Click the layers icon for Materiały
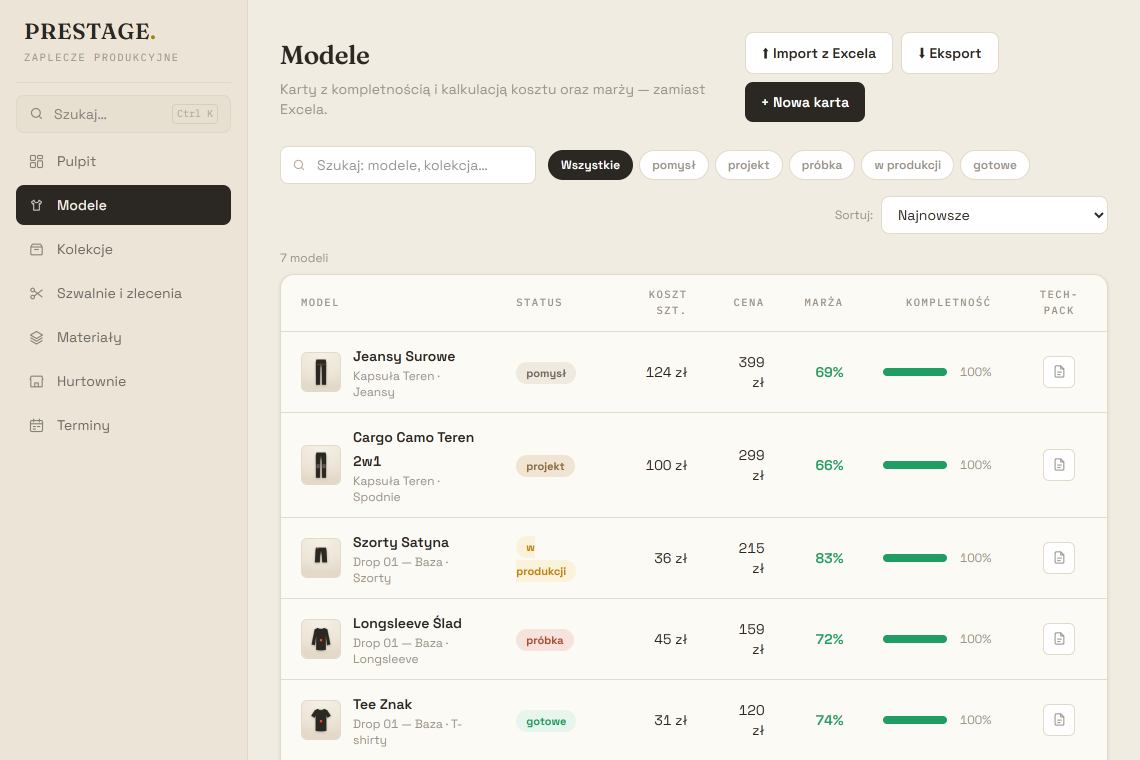The height and width of the screenshot is (760, 1140). 36,337
